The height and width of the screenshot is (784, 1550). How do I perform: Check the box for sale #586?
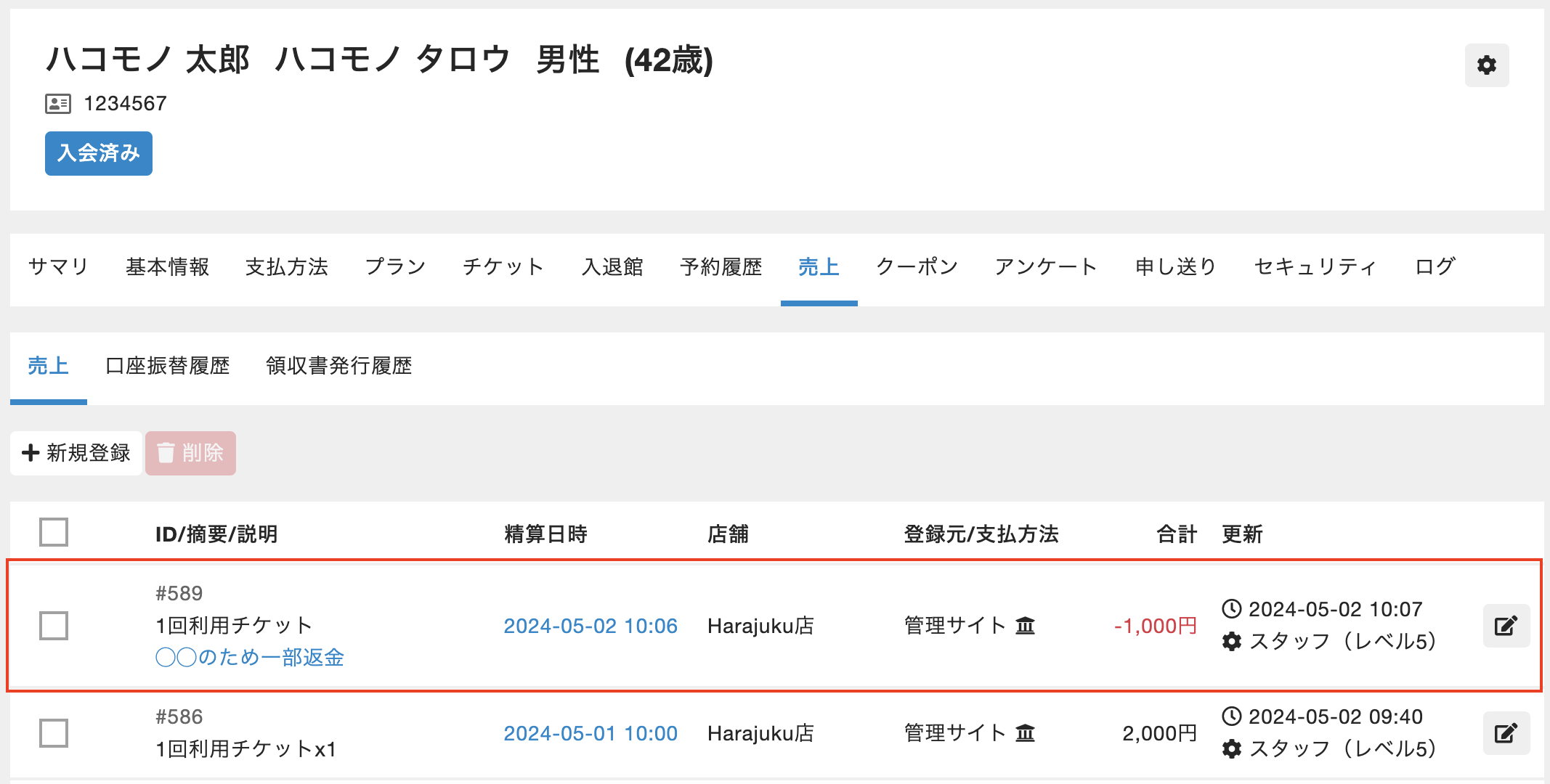[54, 733]
